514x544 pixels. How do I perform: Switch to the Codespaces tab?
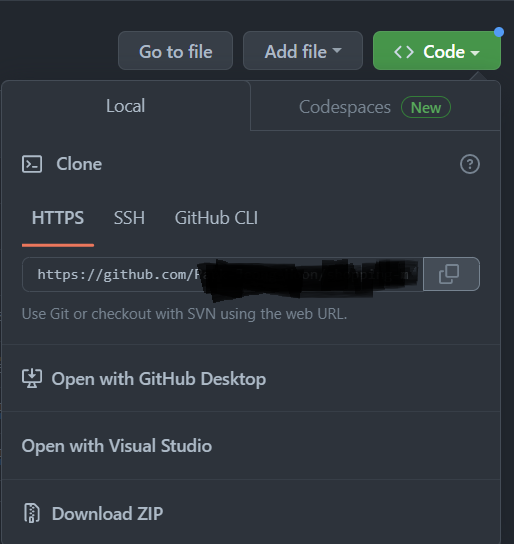(x=375, y=106)
